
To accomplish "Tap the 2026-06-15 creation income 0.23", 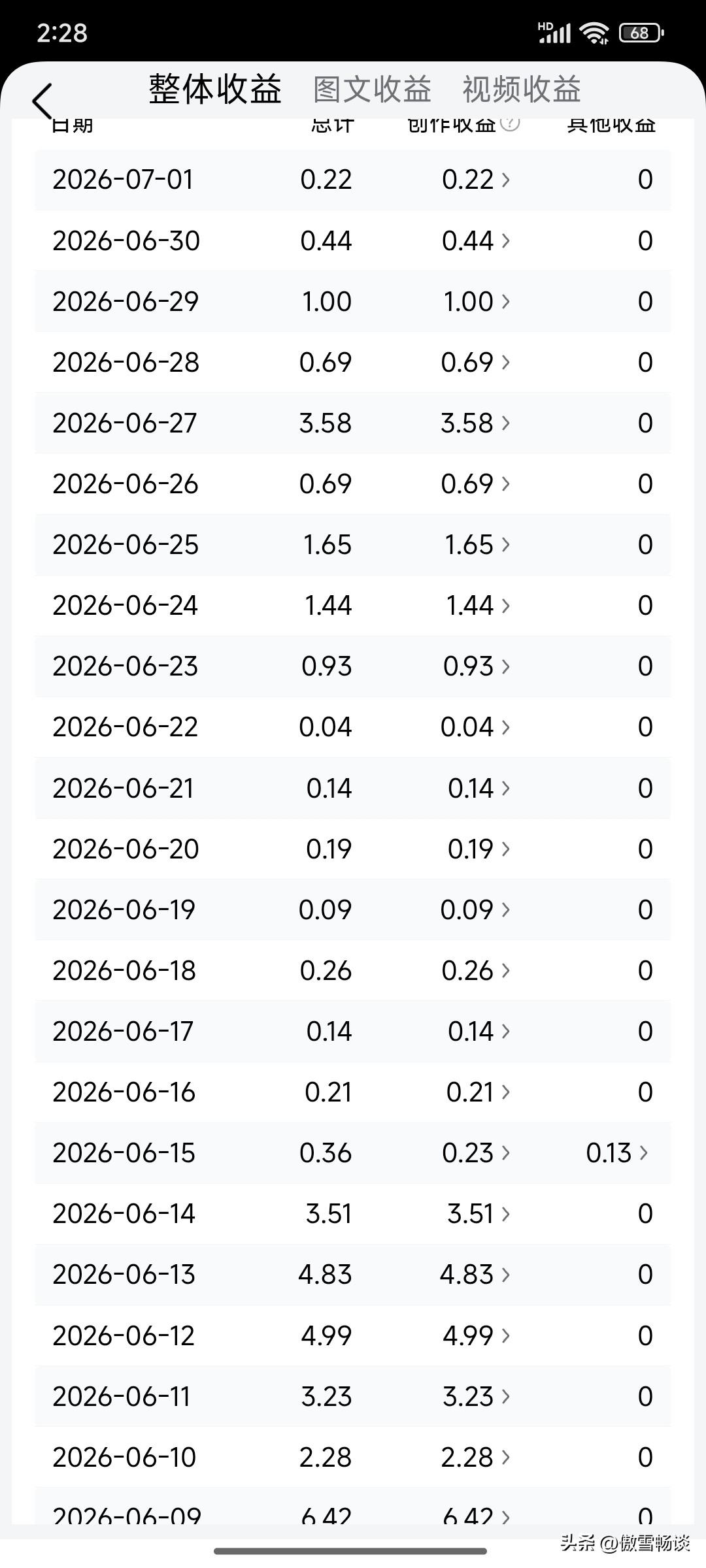I will tap(467, 1153).
